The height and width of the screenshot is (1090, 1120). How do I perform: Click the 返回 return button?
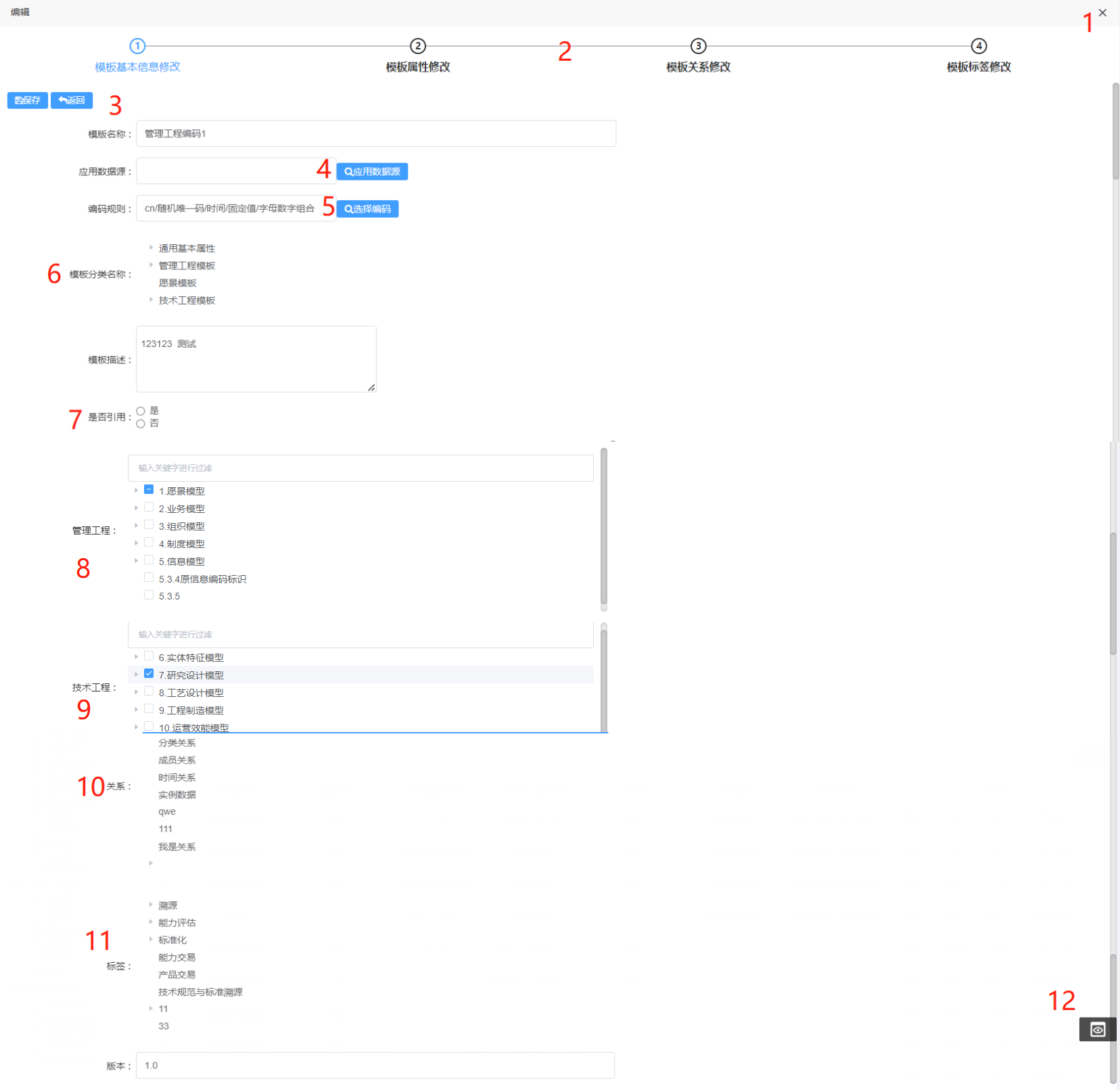click(72, 100)
